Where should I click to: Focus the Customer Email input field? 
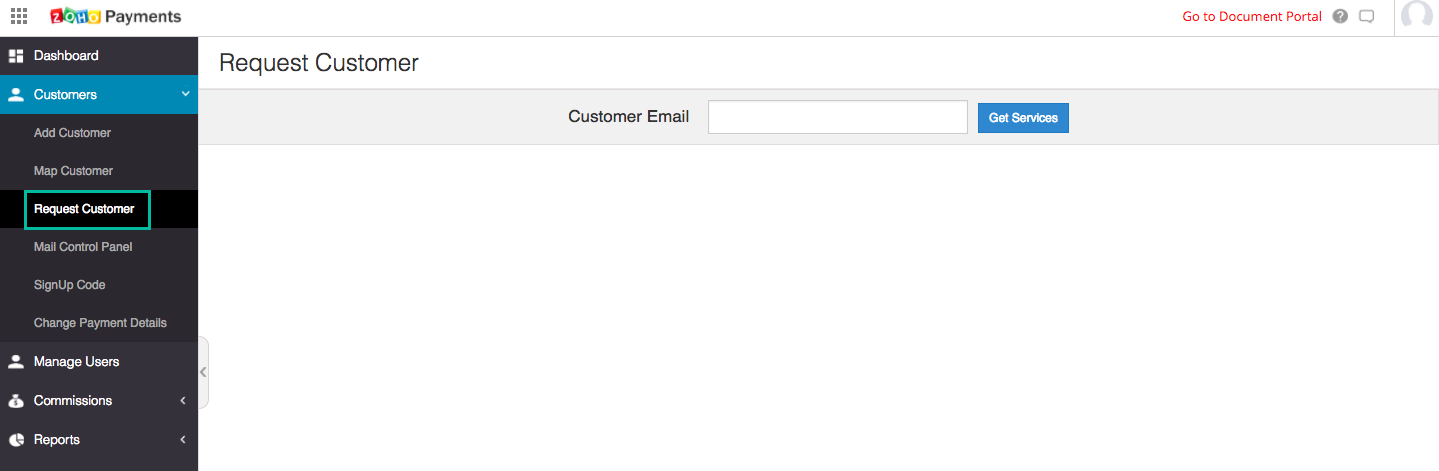coord(837,117)
